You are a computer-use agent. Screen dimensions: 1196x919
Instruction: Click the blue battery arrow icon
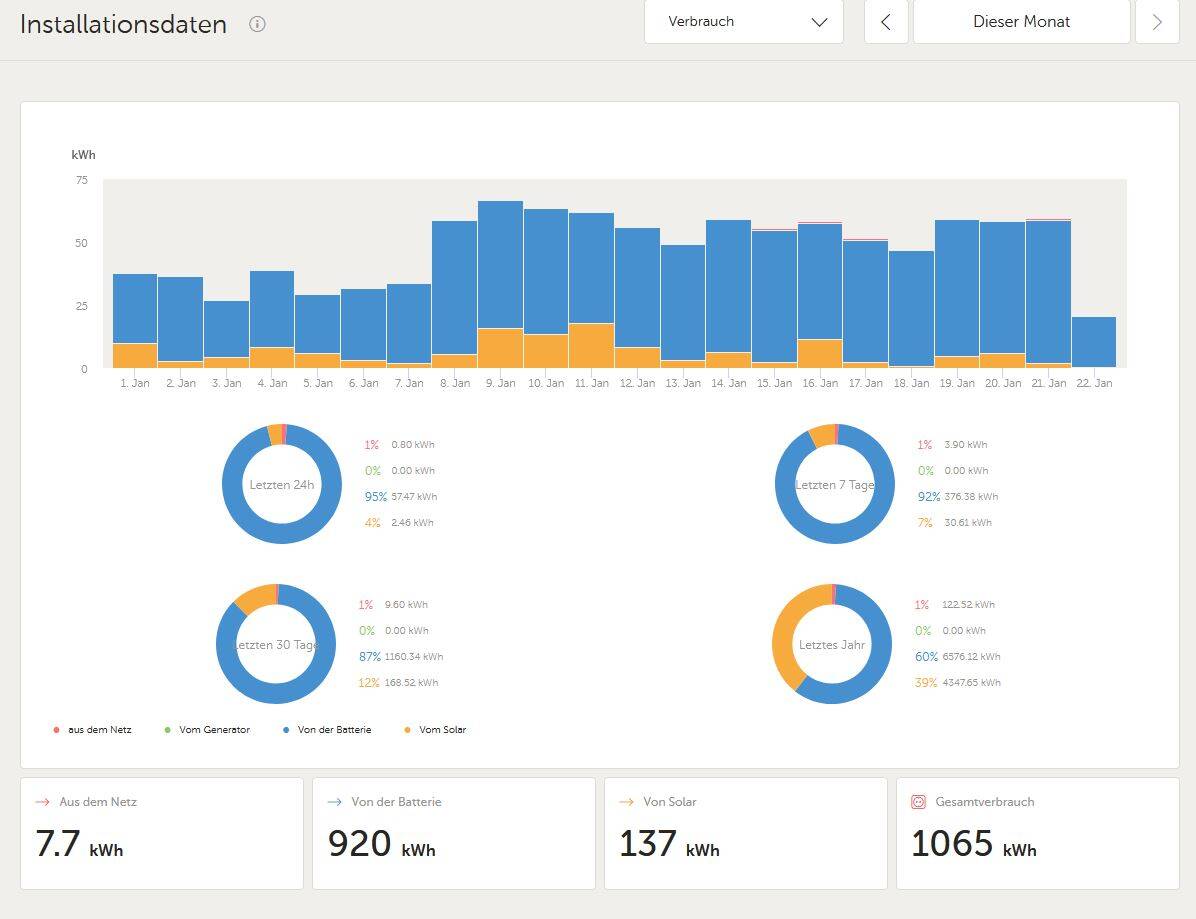pos(334,802)
